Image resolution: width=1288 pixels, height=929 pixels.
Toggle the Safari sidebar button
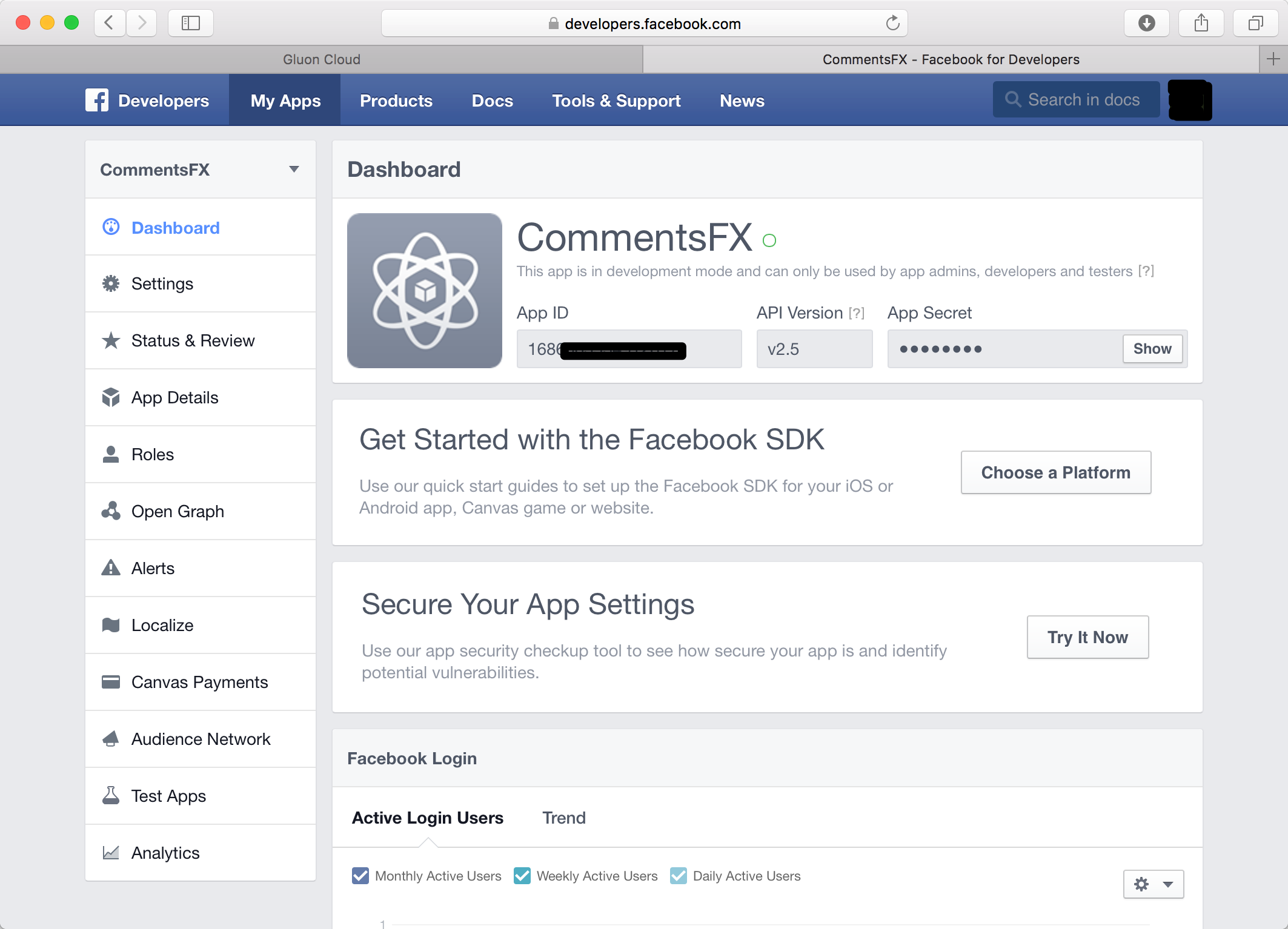click(x=190, y=24)
